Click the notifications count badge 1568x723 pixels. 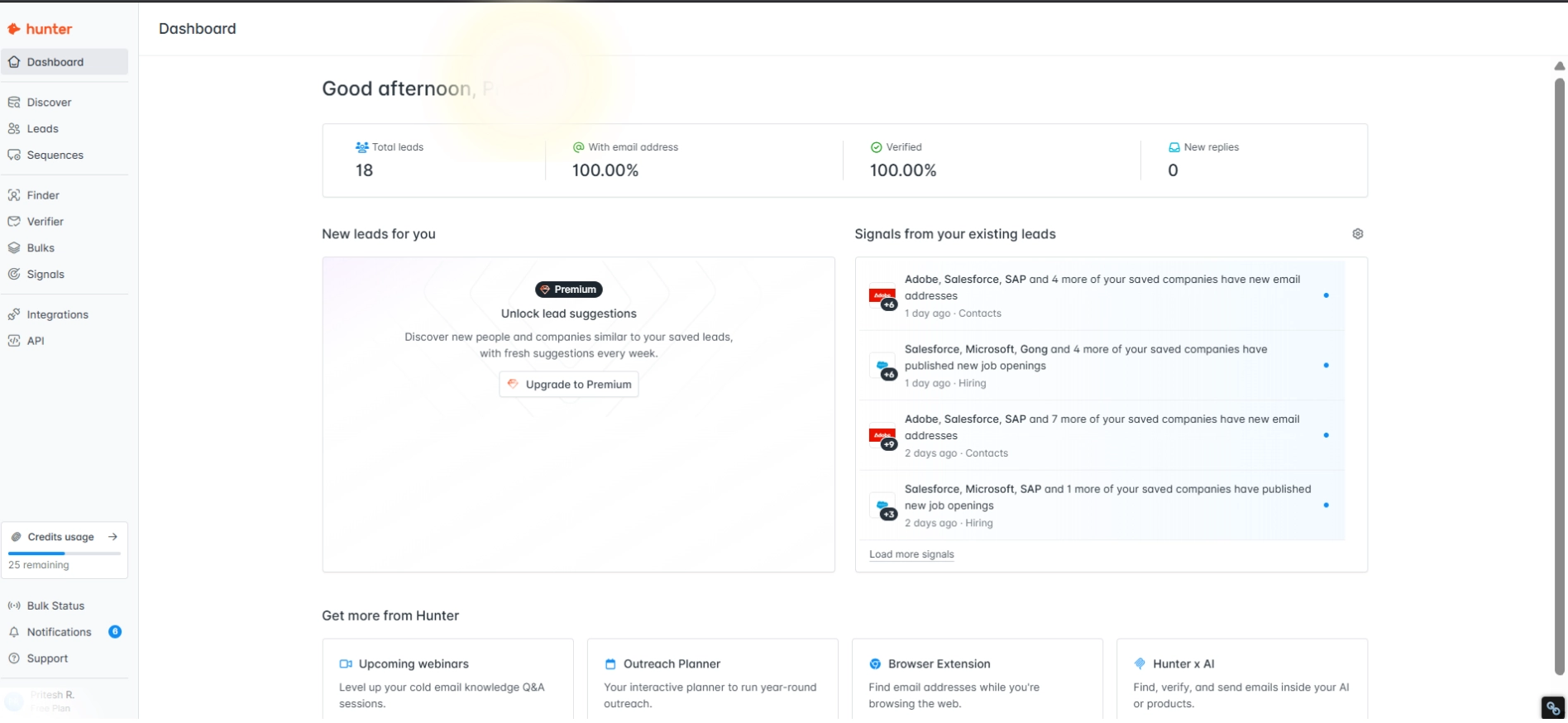pyautogui.click(x=115, y=632)
